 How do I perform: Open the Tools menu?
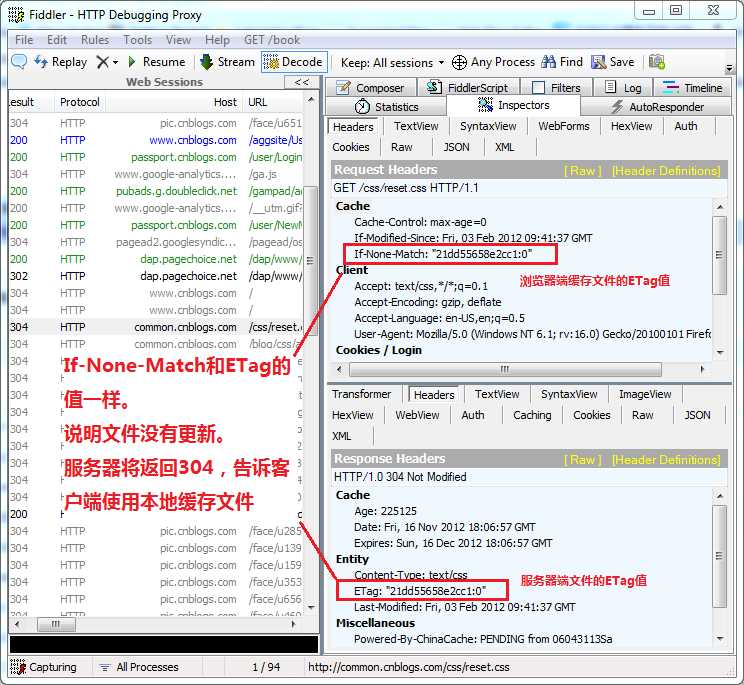[x=138, y=40]
